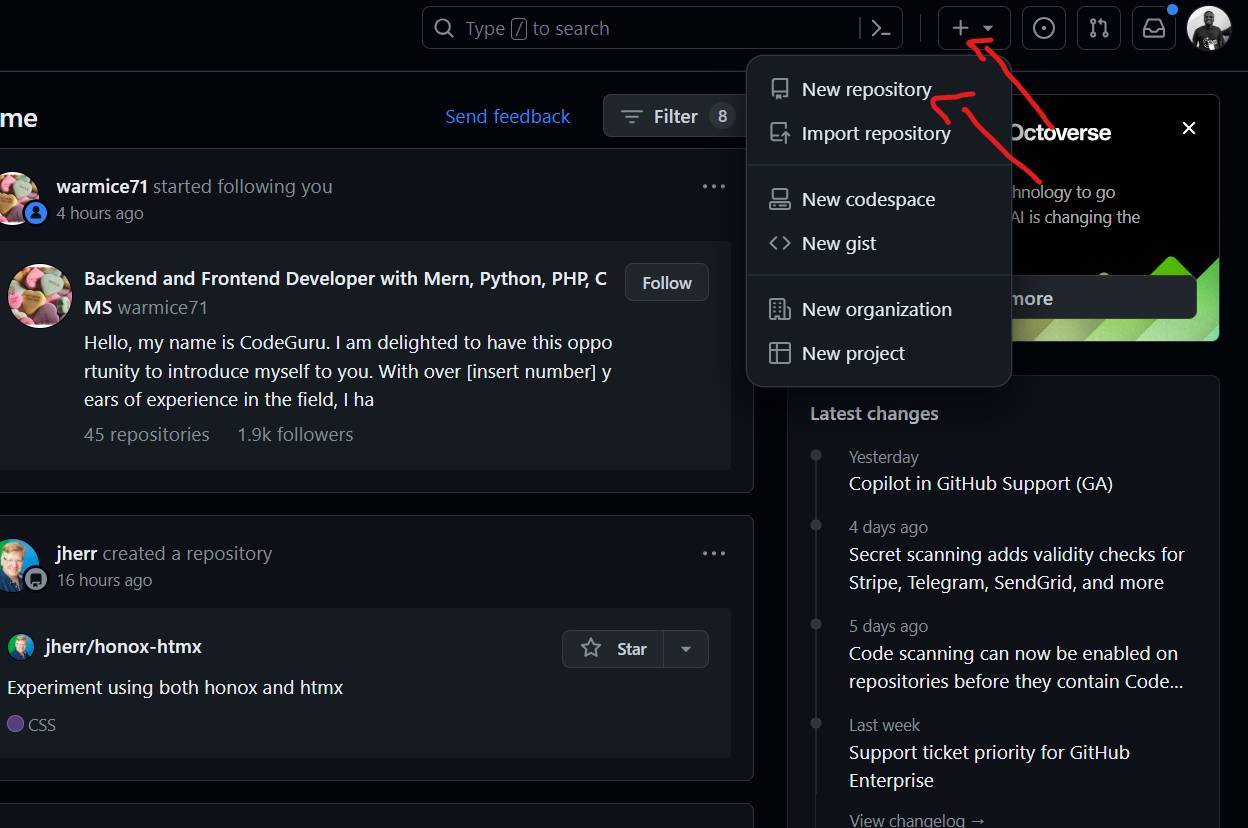1248x828 pixels.
Task: Follow the user warmice71
Action: click(667, 283)
